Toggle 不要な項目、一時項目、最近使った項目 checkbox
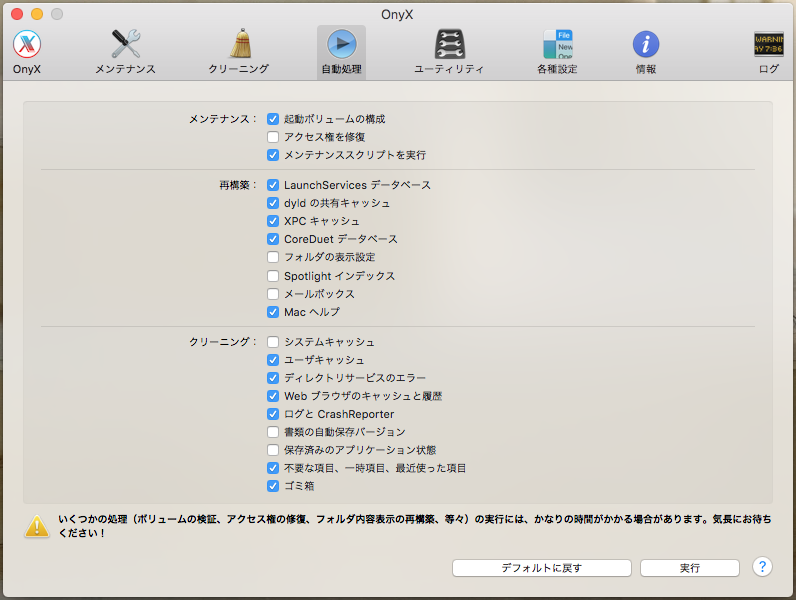 pos(273,468)
